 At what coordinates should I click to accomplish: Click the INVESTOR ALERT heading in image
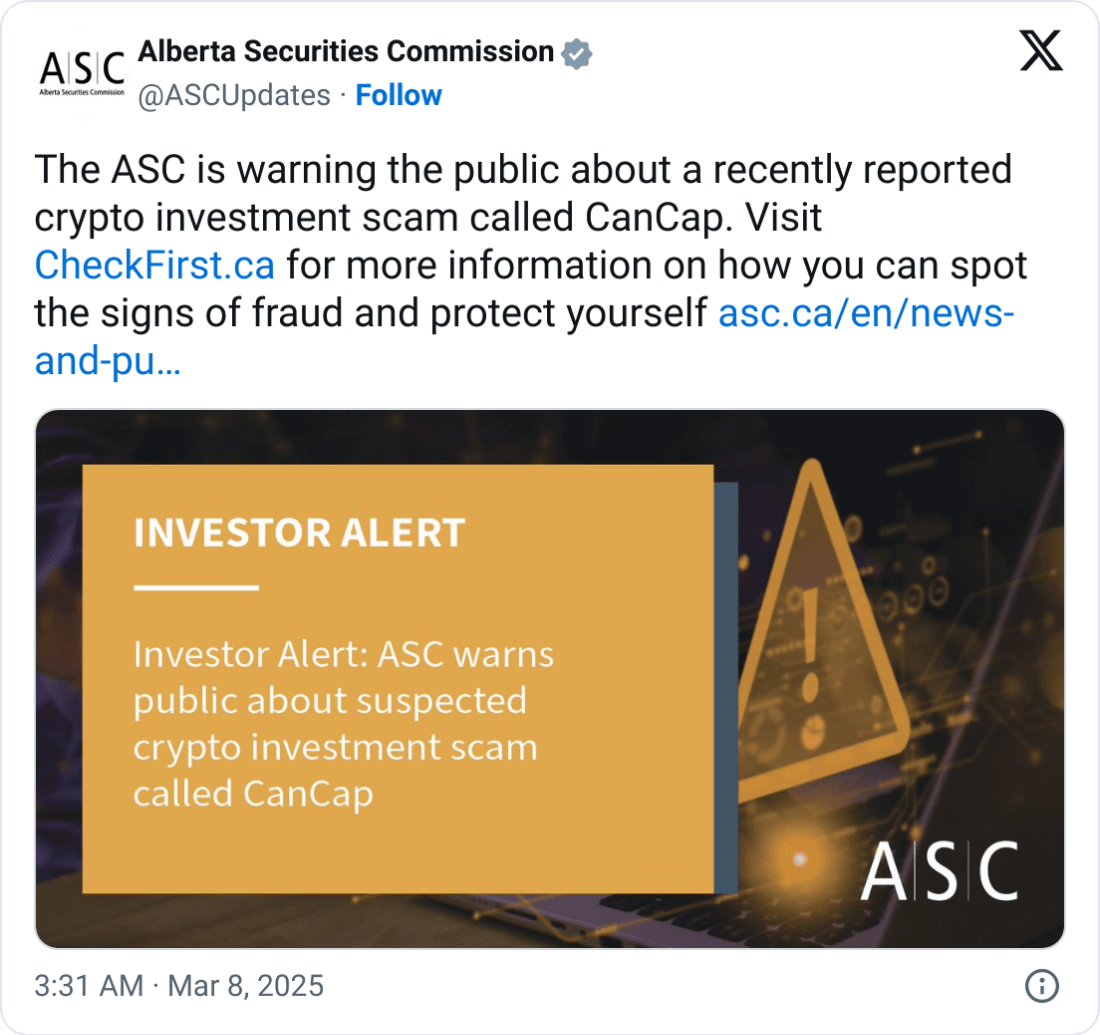(x=299, y=533)
